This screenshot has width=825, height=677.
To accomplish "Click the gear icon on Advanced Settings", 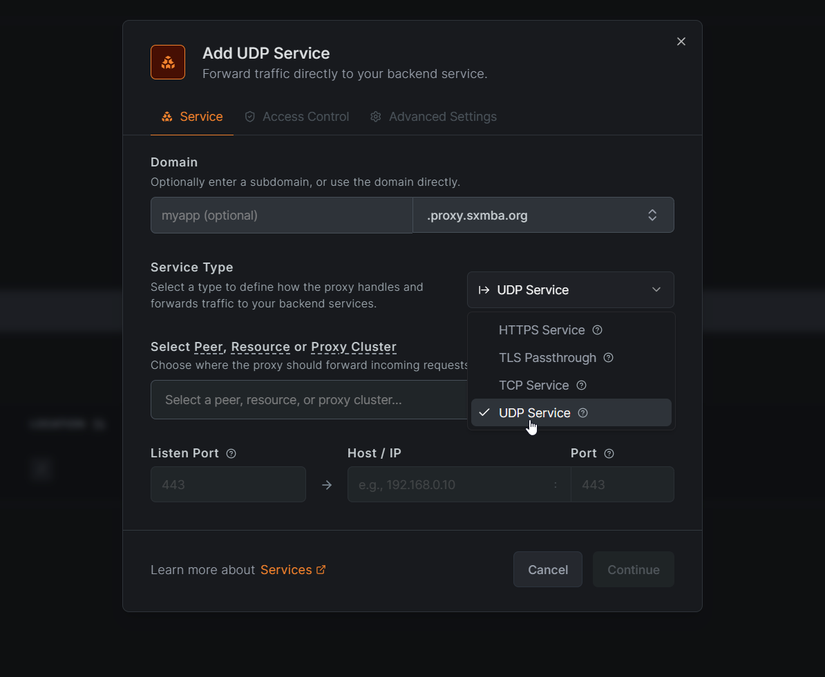I will tap(375, 117).
